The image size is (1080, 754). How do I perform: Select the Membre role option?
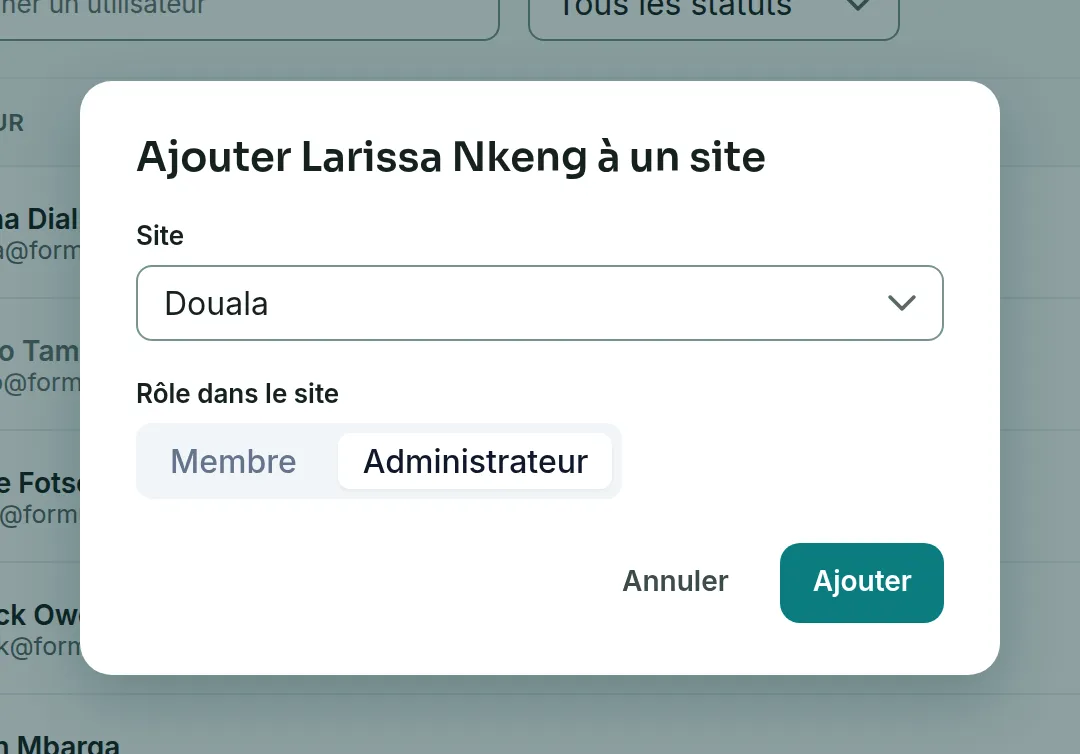pyautogui.click(x=233, y=461)
